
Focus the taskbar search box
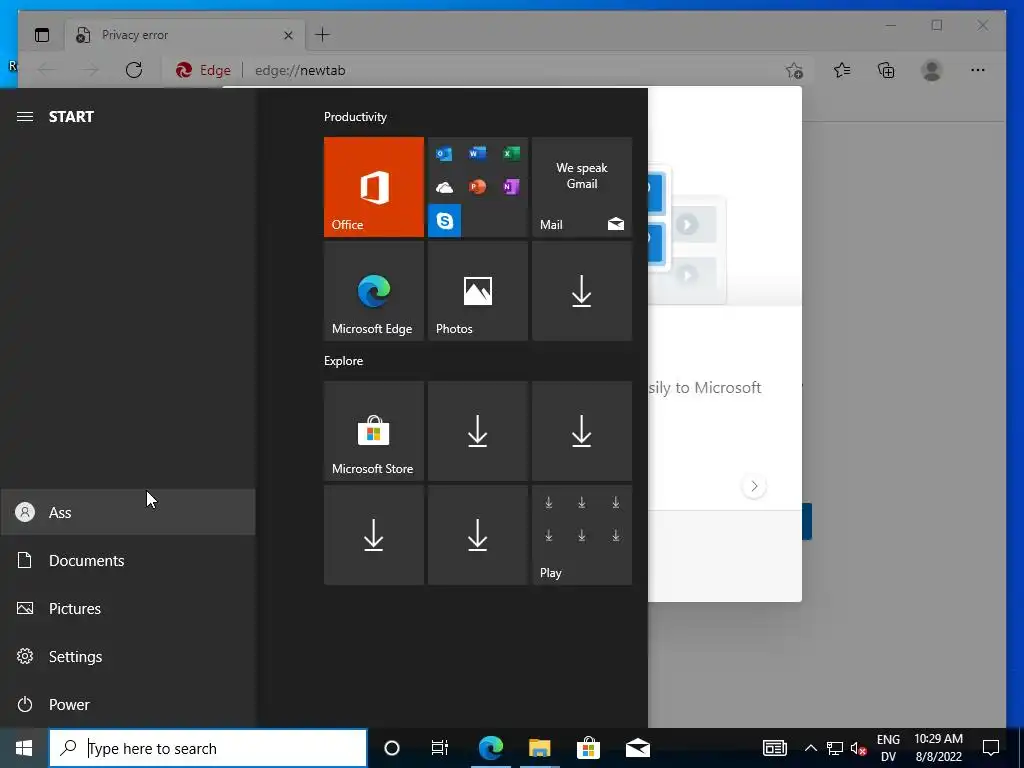pyautogui.click(x=208, y=748)
